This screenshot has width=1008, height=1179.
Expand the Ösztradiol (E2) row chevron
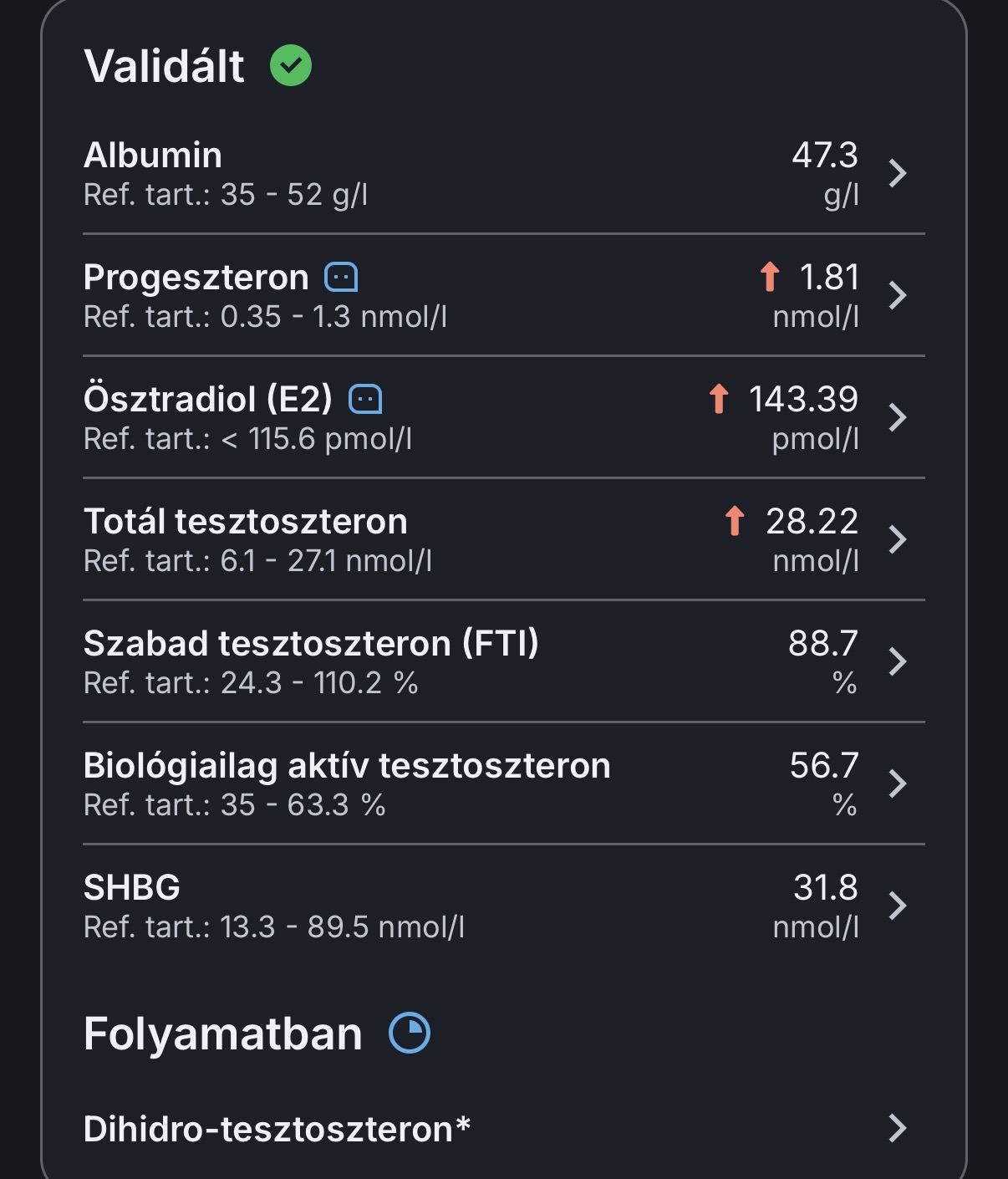[x=898, y=417]
